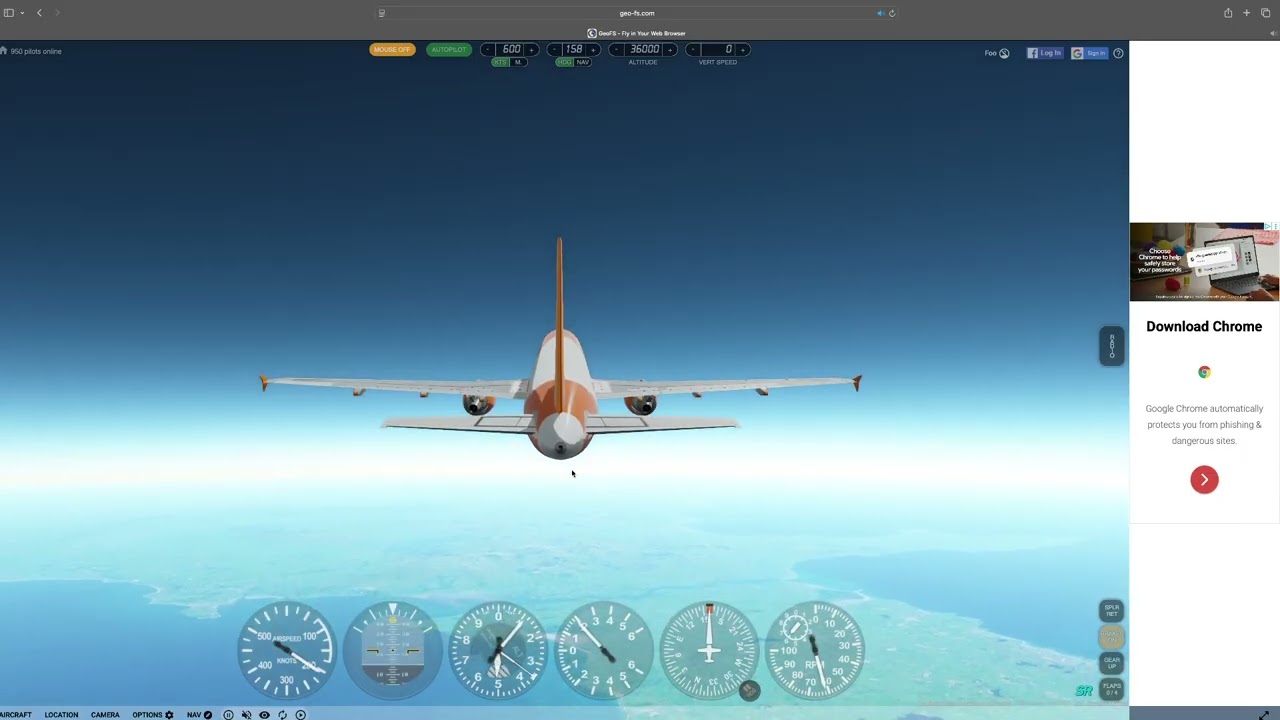
Task: Open the CAMERA menu
Action: click(105, 715)
